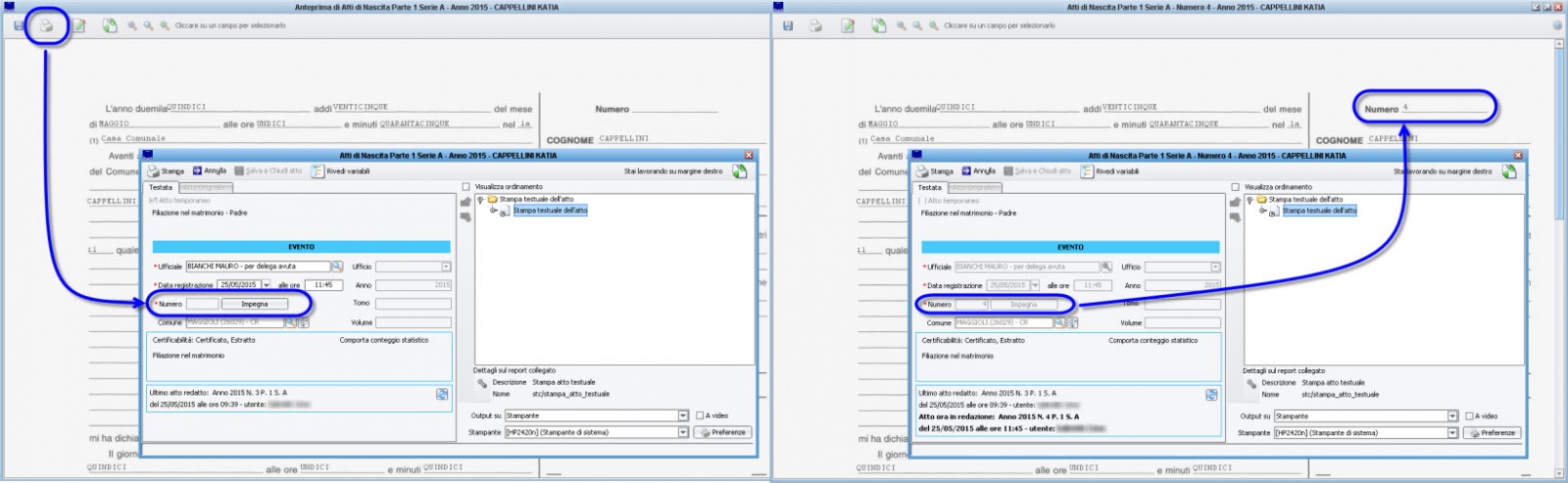Click the Numero field in Anteprima screen's dialog
This screenshot has height=483, width=1568.
coord(203,304)
